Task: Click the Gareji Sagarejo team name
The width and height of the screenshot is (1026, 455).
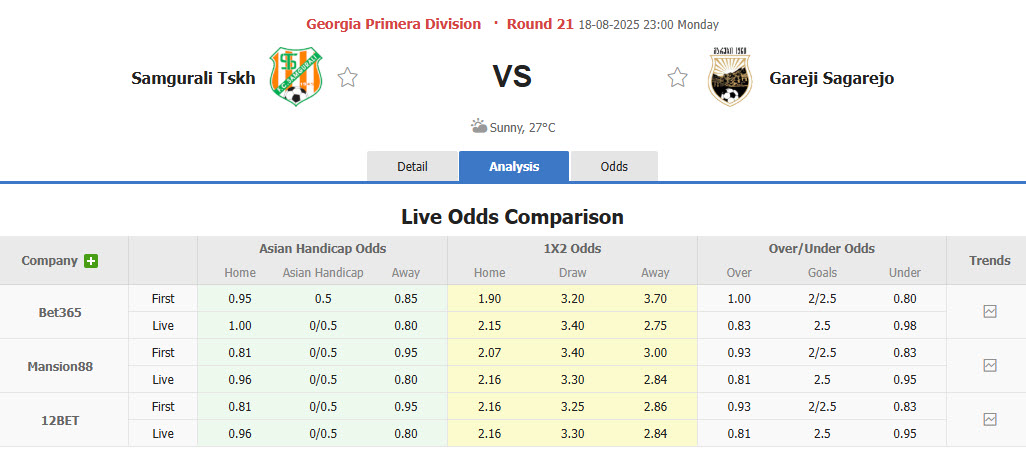Action: pyautogui.click(x=831, y=78)
